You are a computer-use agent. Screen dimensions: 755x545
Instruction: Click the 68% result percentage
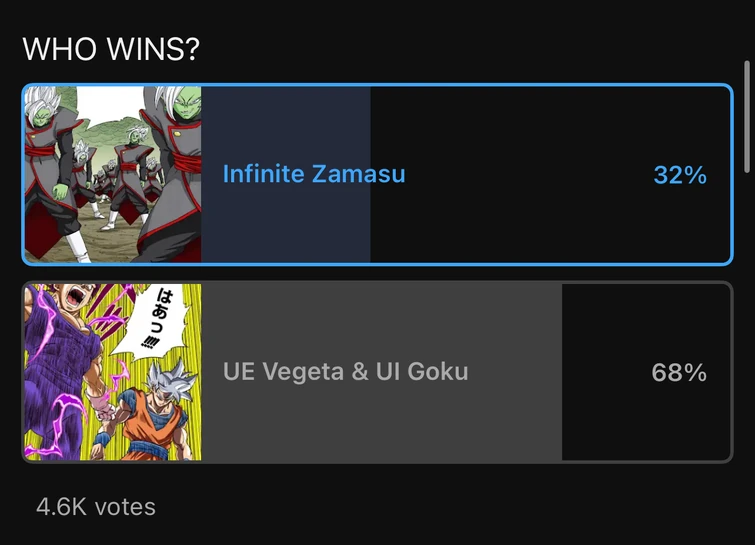coord(680,373)
